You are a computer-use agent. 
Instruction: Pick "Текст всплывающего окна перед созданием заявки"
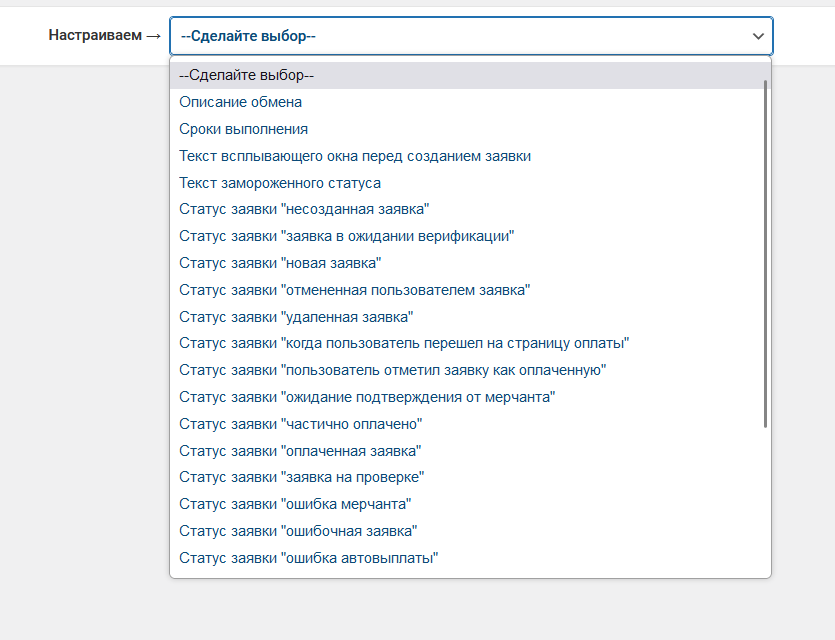point(355,156)
